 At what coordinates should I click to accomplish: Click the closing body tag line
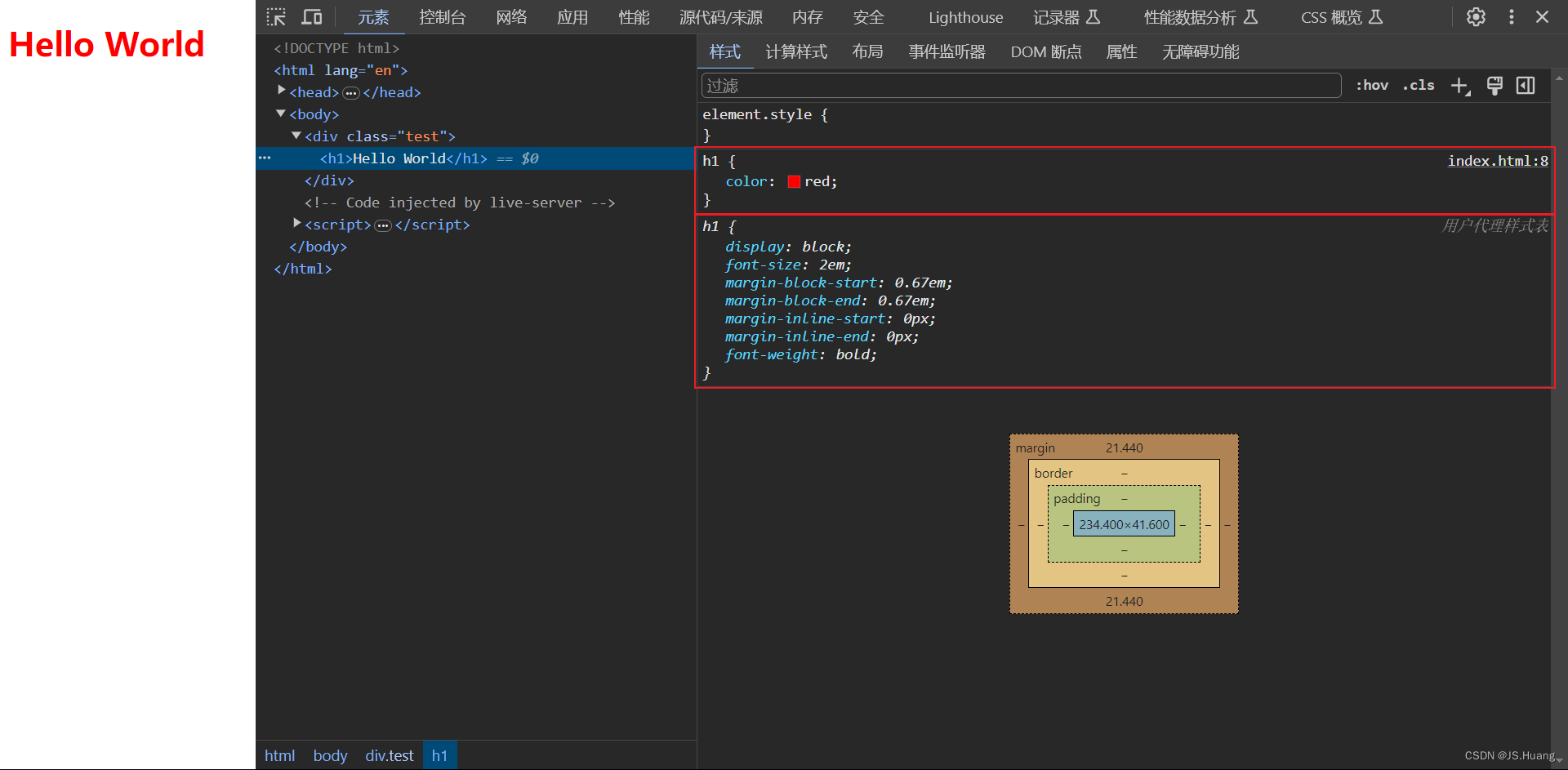point(318,247)
